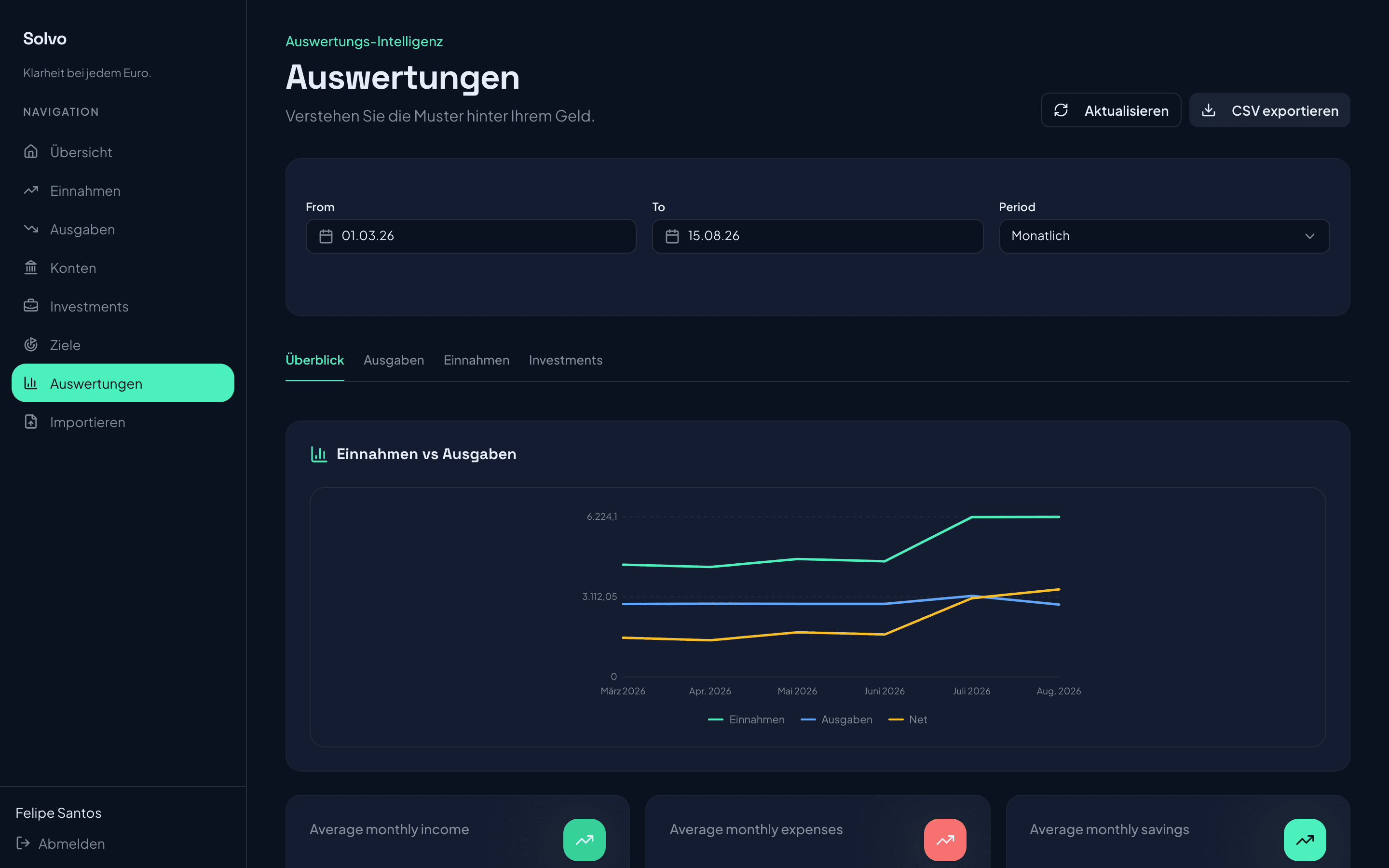
Task: Click calendar icon in To field
Action: pos(672,236)
